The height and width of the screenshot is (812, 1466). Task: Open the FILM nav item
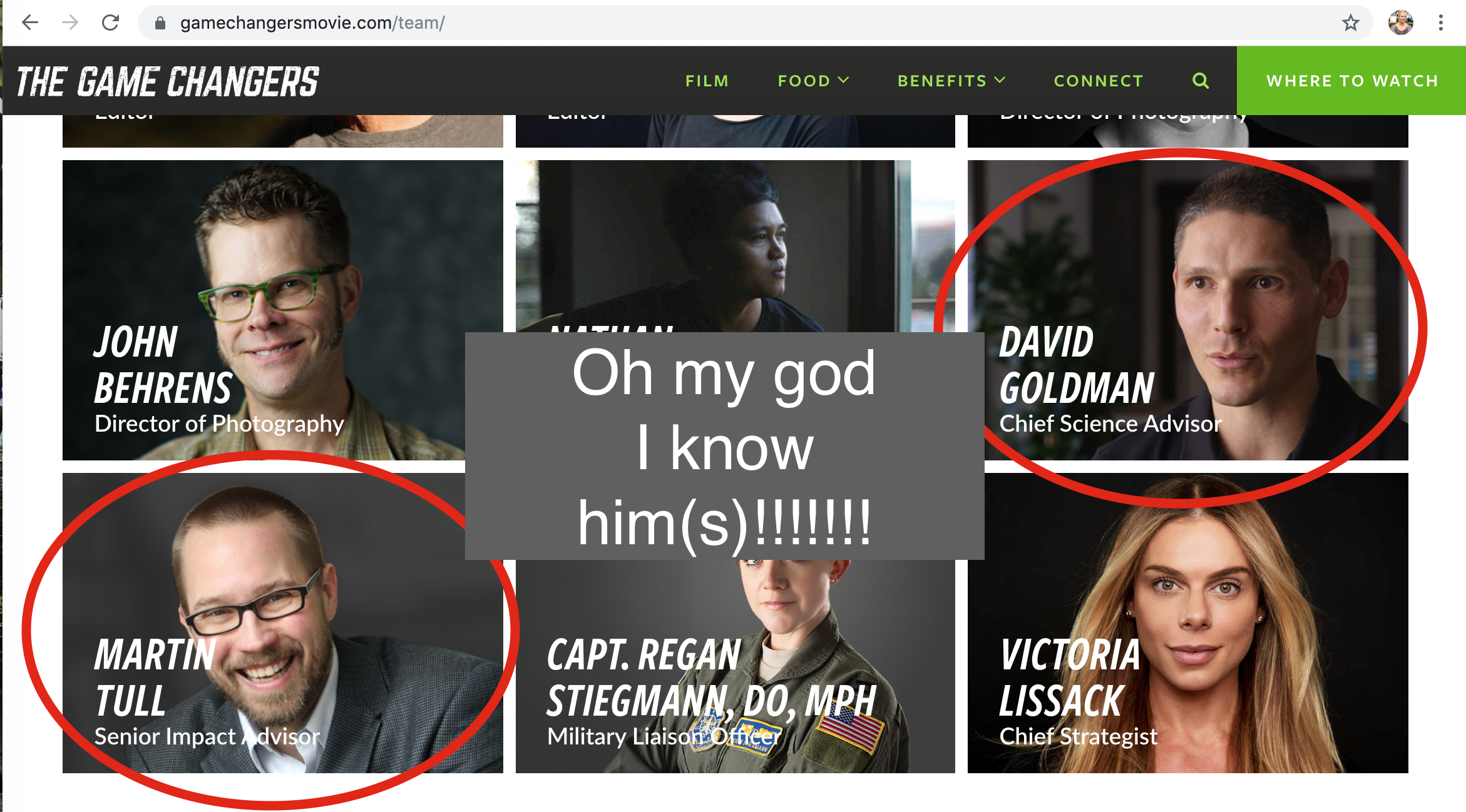coord(707,81)
